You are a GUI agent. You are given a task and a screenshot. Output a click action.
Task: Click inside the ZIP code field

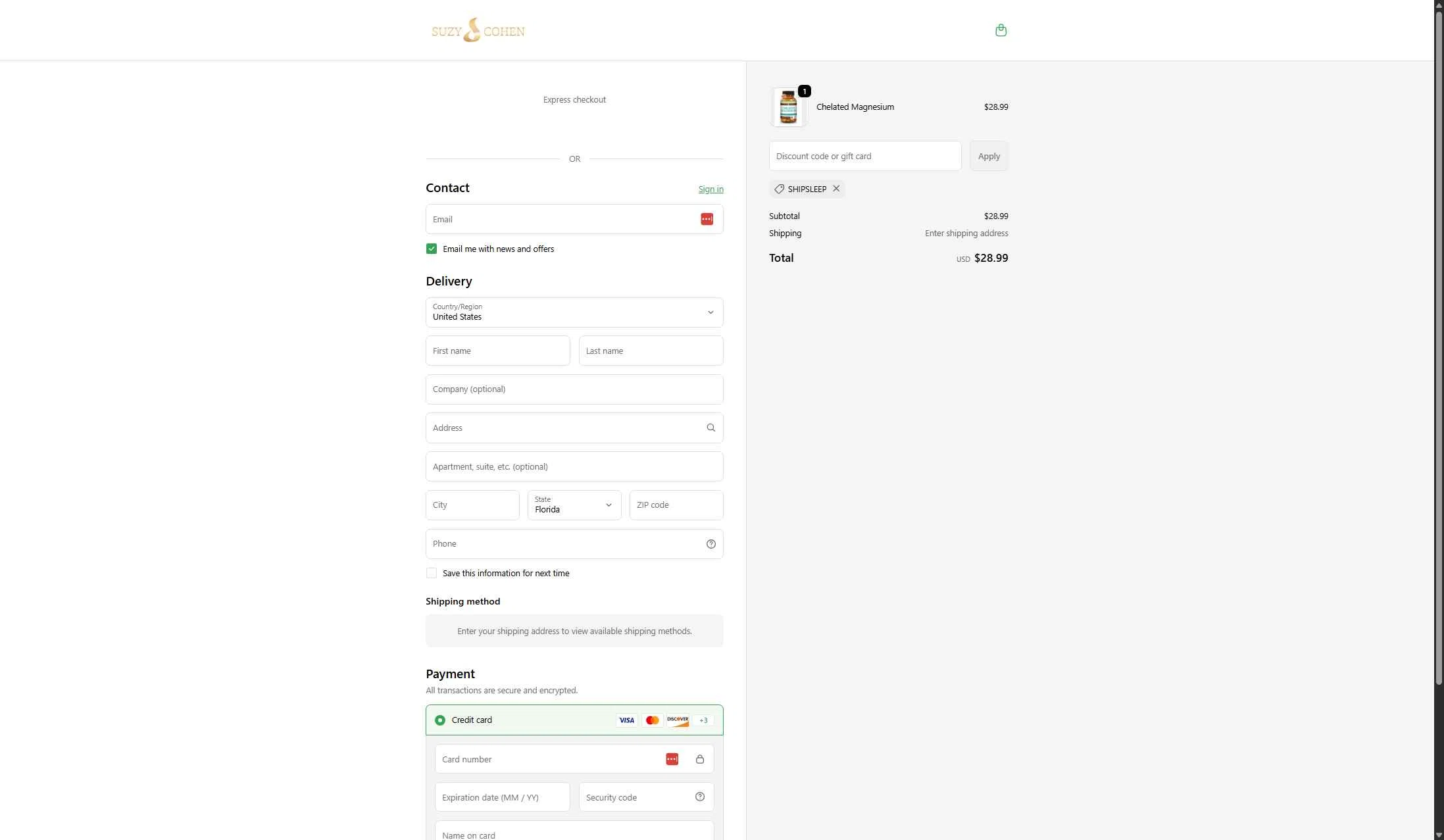(x=676, y=505)
